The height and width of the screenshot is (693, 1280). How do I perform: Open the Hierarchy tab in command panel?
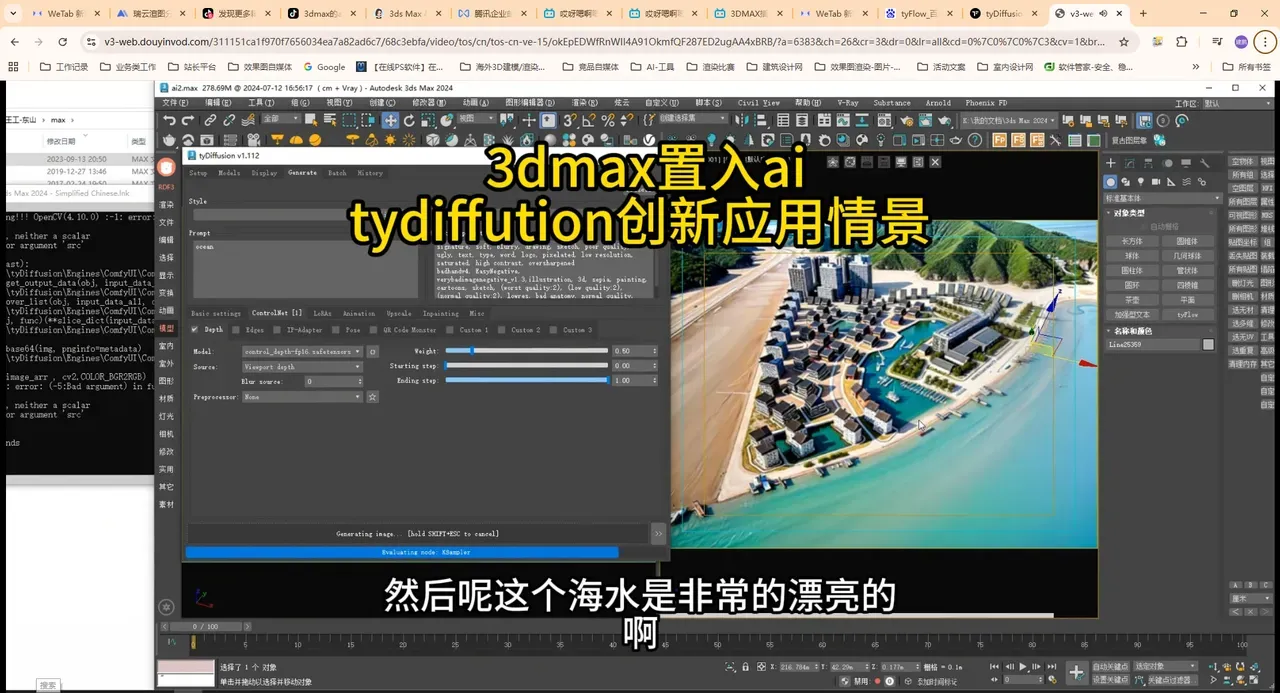coord(1149,162)
